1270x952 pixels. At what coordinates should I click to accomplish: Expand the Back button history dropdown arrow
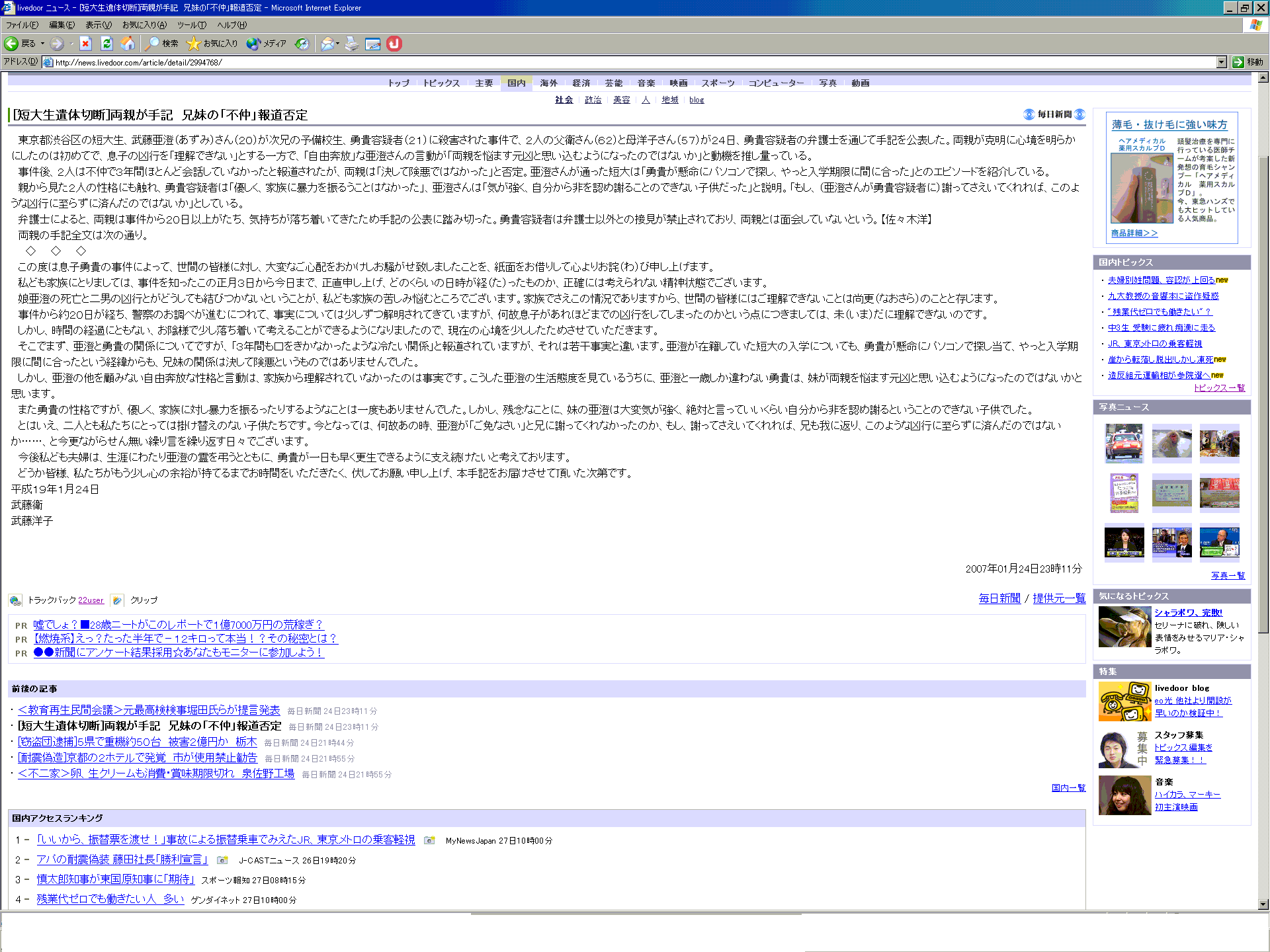tap(42, 44)
